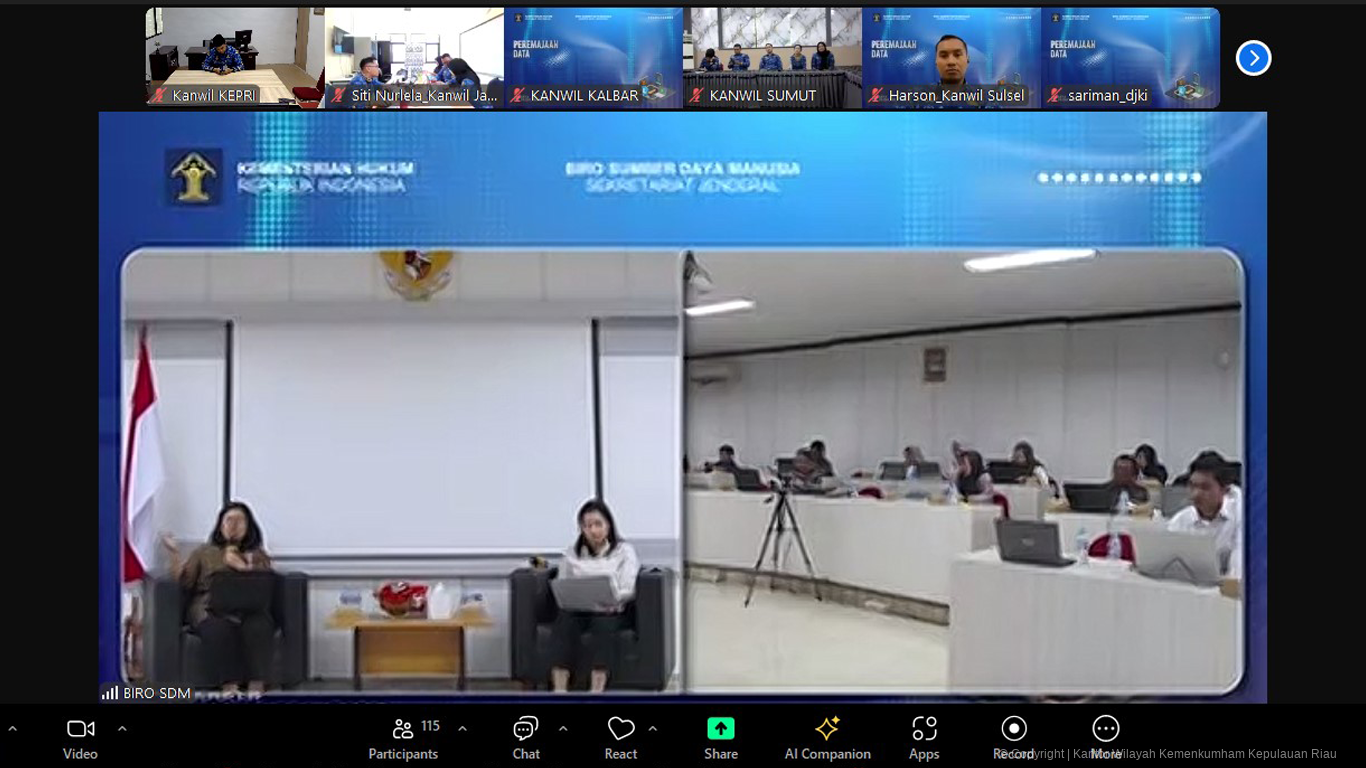This screenshot has height=768, width=1366.
Task: Expand the caret next to Participants
Action: (462, 729)
